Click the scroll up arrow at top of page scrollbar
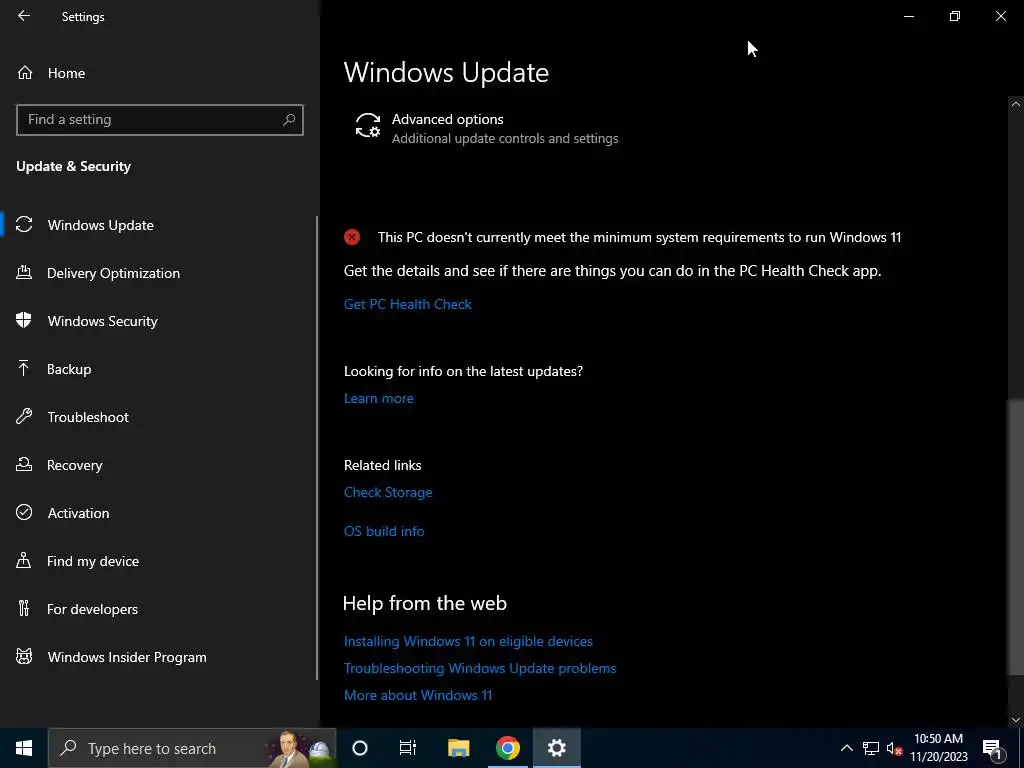The height and width of the screenshot is (768, 1024). [1016, 104]
